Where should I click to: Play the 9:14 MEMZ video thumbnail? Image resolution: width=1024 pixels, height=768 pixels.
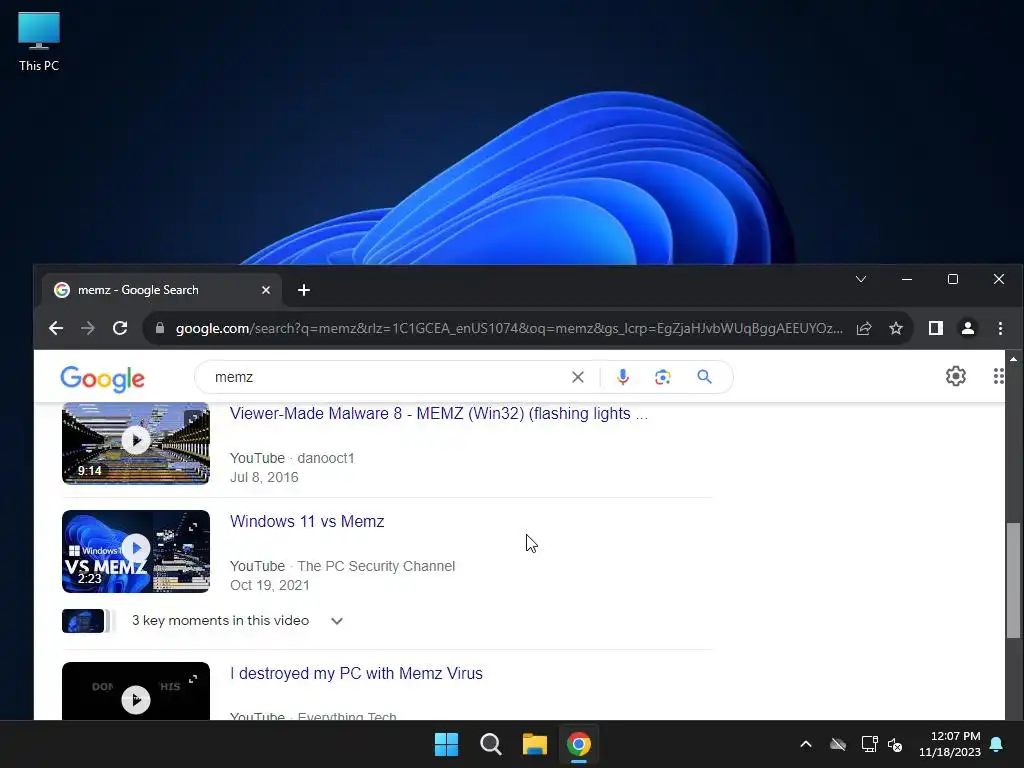136,443
